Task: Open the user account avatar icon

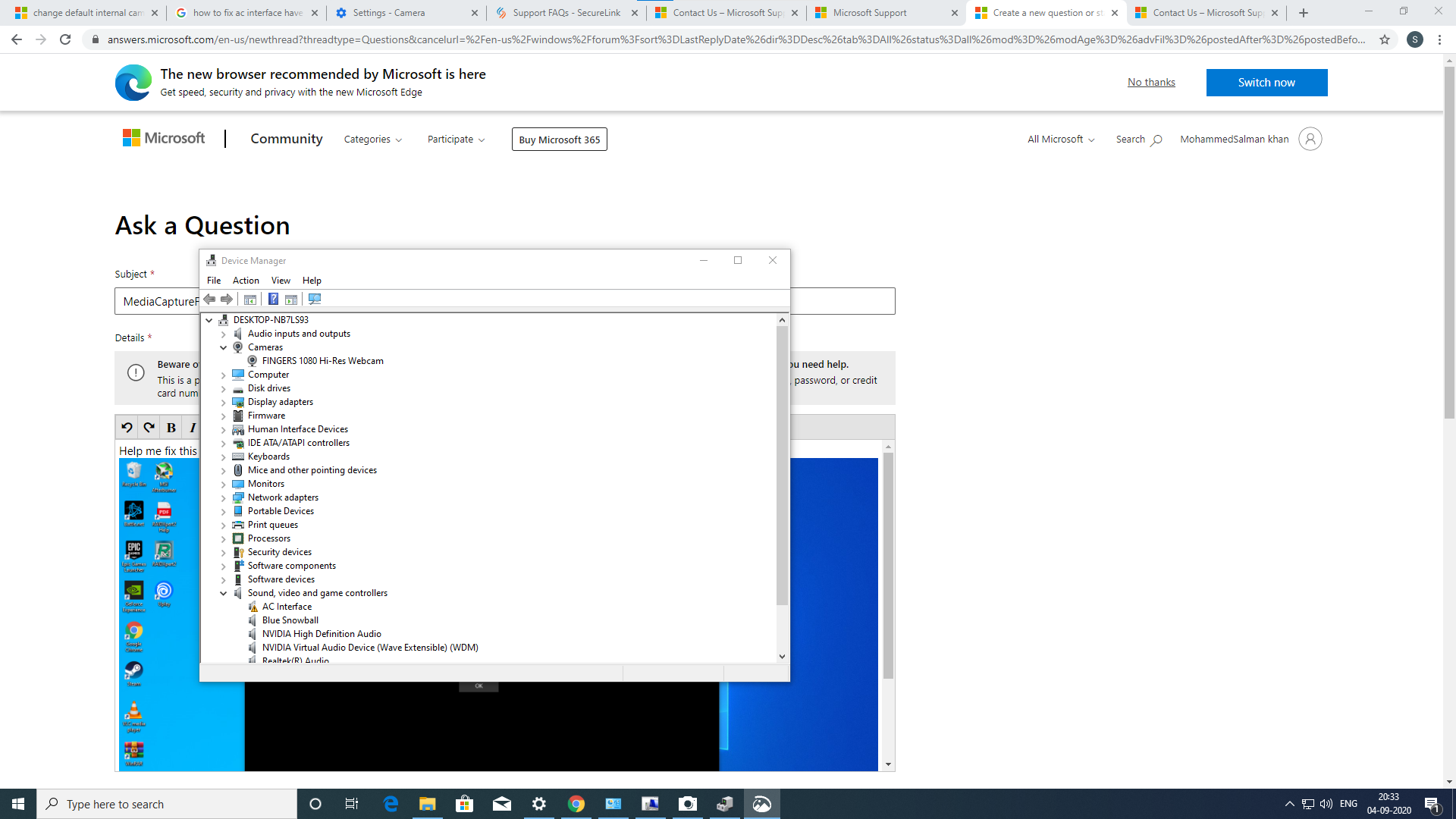Action: [1310, 139]
